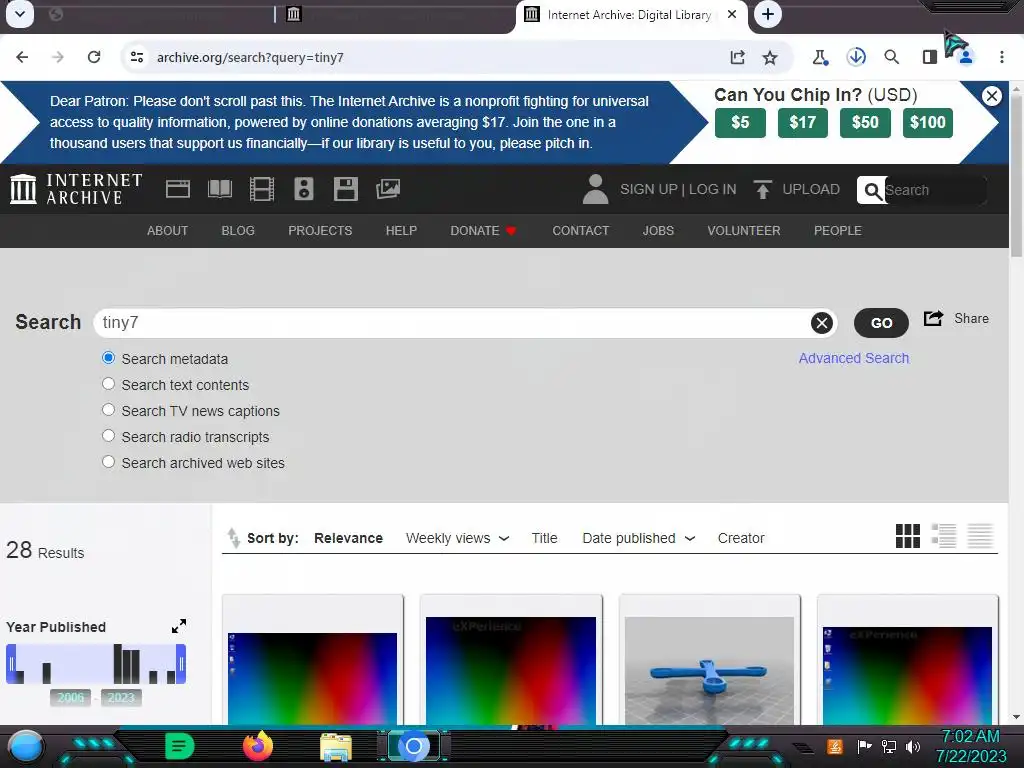This screenshot has width=1024, height=768.
Task: Clear the tiny7 search query
Action: click(822, 323)
